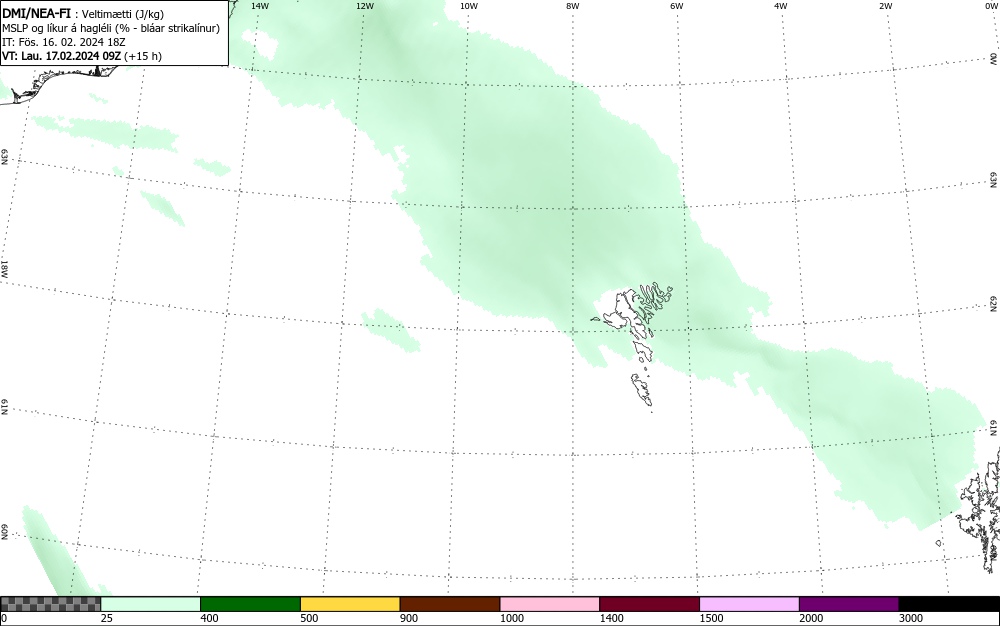Click the '4W' longitude label

781,6
